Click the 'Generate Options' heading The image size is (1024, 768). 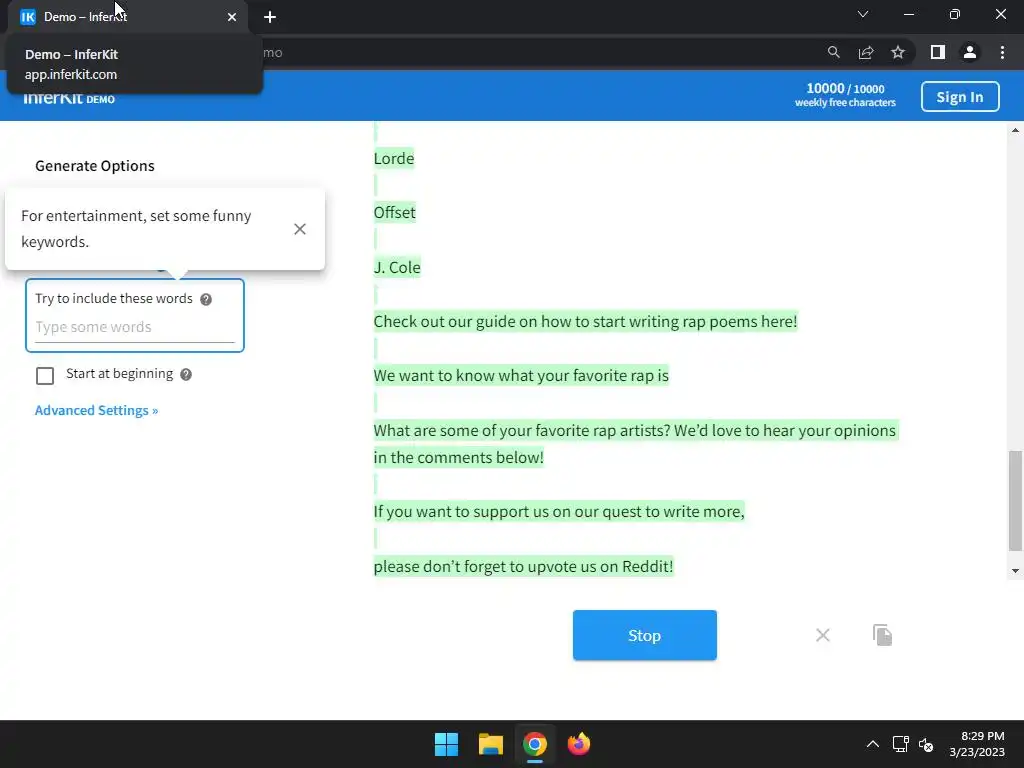click(95, 166)
